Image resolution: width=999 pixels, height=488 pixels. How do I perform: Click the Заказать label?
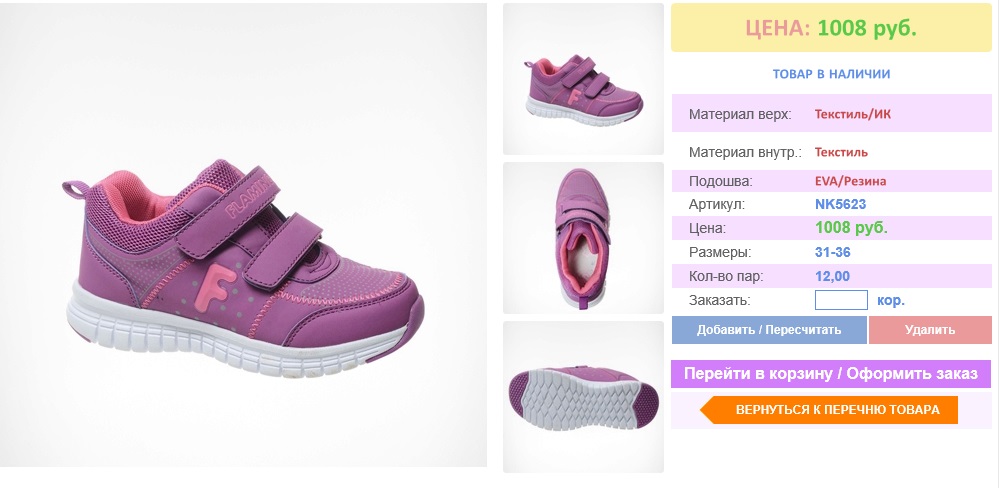[x=720, y=301]
